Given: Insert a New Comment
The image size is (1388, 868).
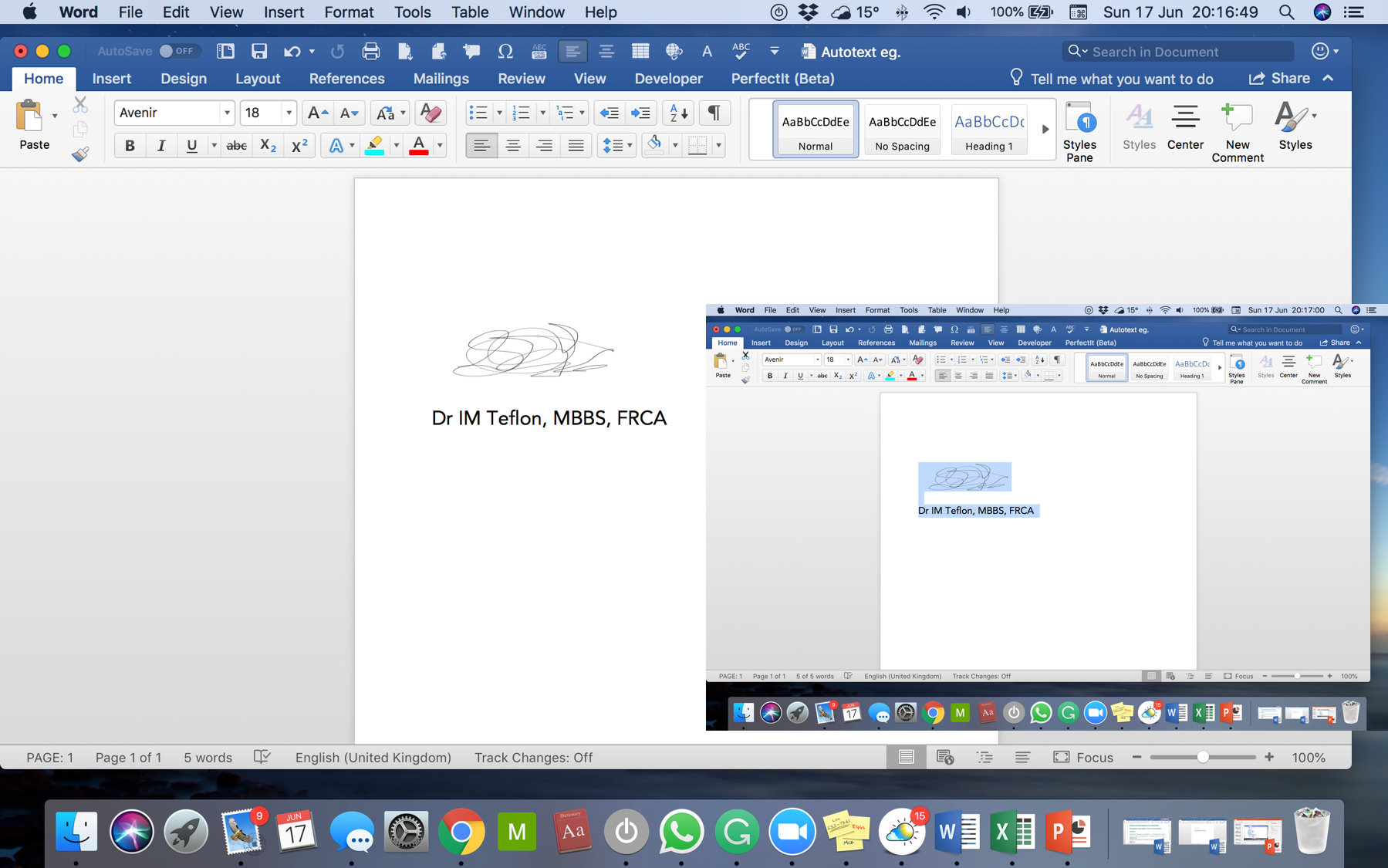Looking at the screenshot, I should 1237,131.
